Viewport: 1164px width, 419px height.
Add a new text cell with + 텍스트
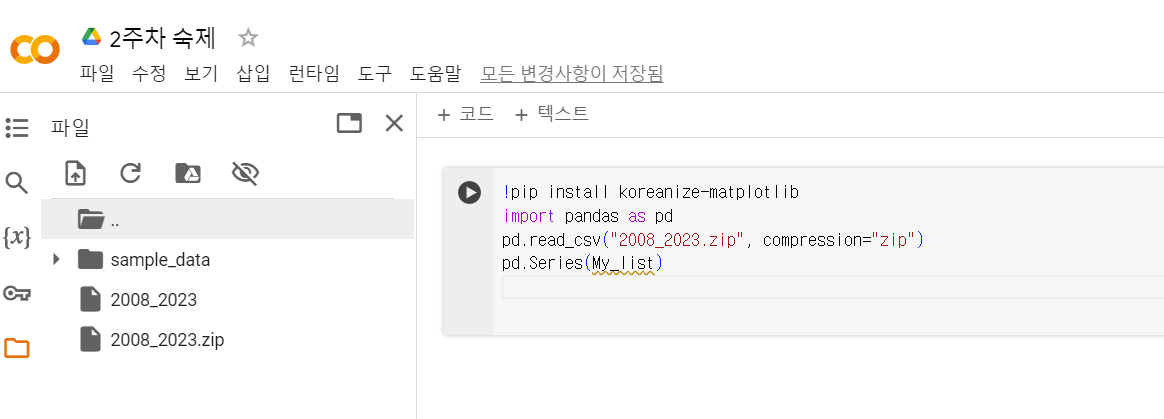pyautogui.click(x=552, y=114)
